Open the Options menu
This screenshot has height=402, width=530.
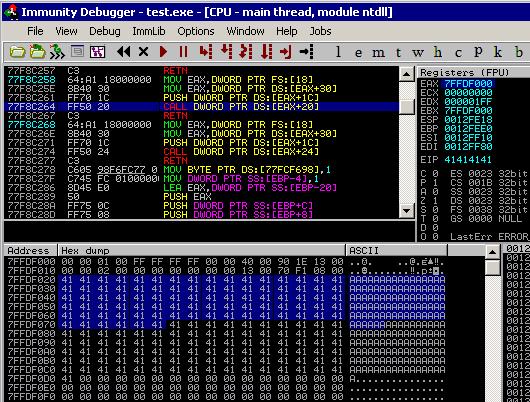[x=196, y=31]
